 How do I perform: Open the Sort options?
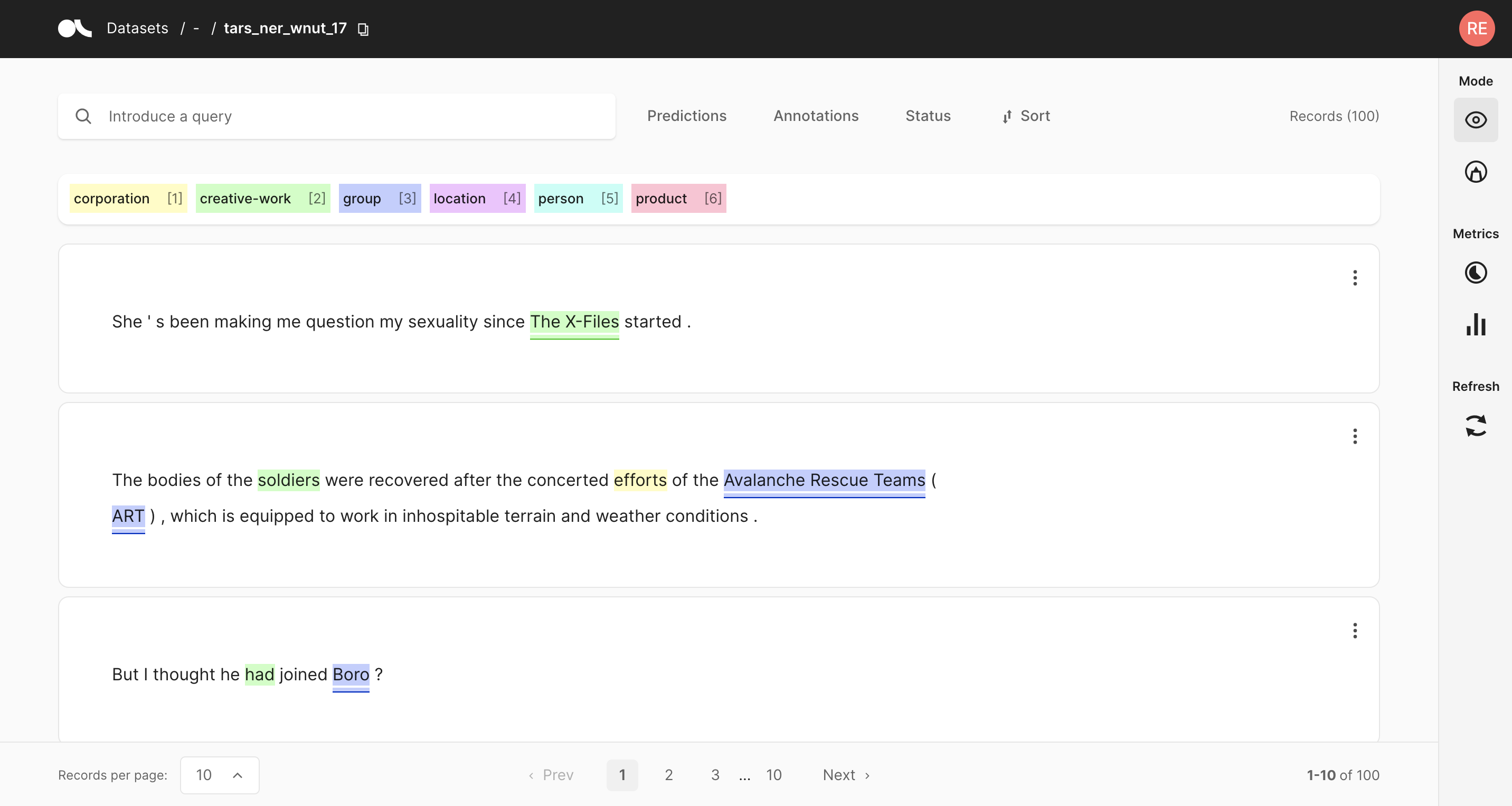(1027, 116)
